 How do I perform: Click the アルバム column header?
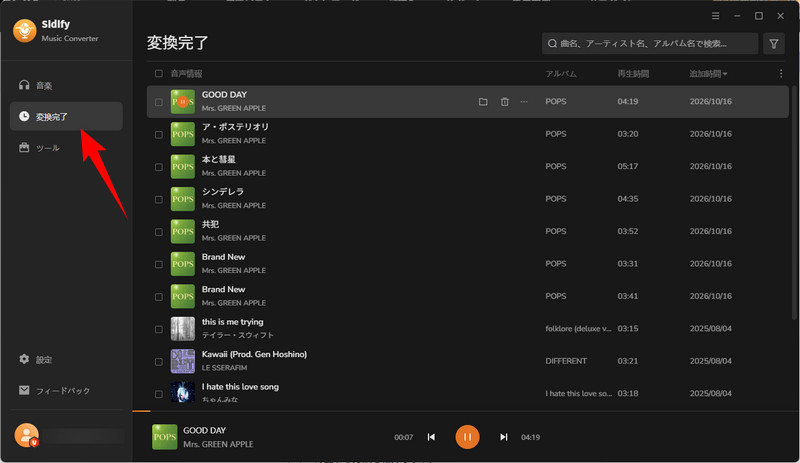pyautogui.click(x=561, y=74)
